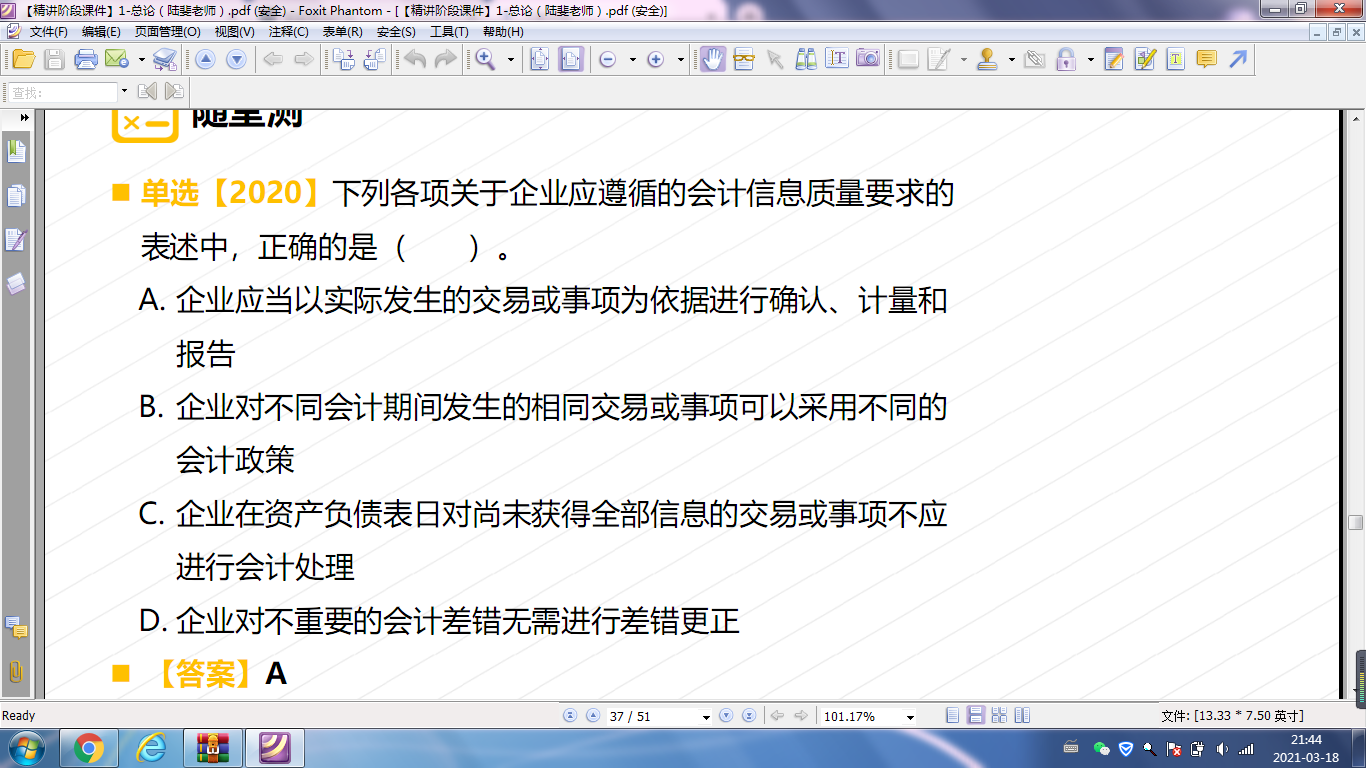Open the 文件(F) menu
This screenshot has width=1366, height=768.
(49, 32)
